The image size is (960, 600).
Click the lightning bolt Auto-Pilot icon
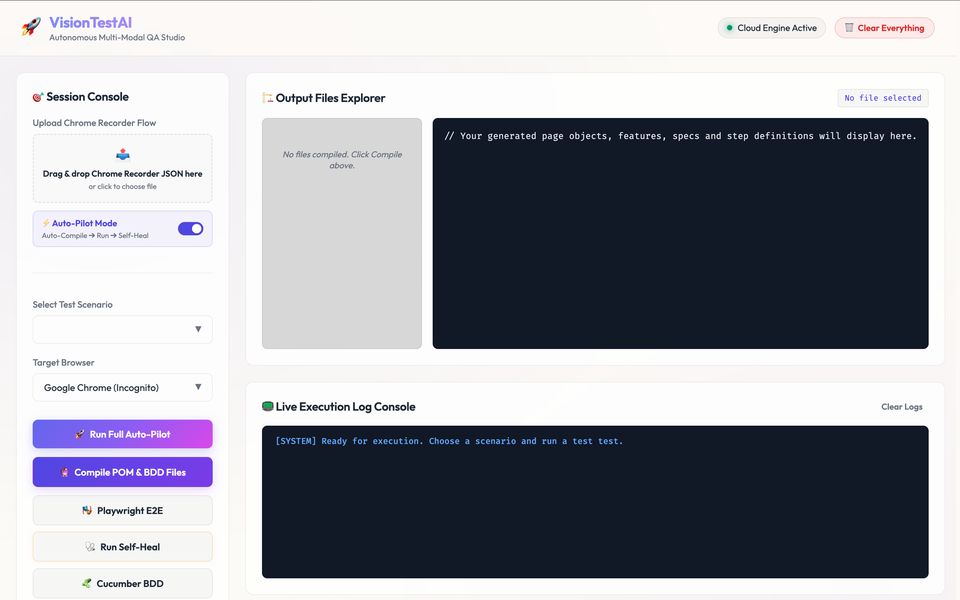click(x=46, y=223)
